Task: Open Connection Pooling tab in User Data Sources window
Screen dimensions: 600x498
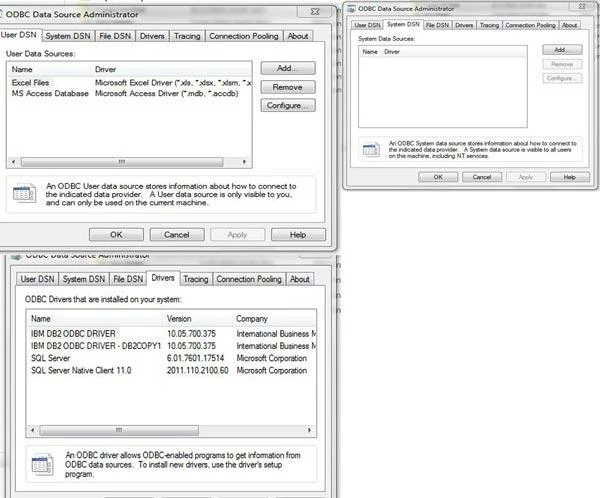Action: tap(244, 36)
